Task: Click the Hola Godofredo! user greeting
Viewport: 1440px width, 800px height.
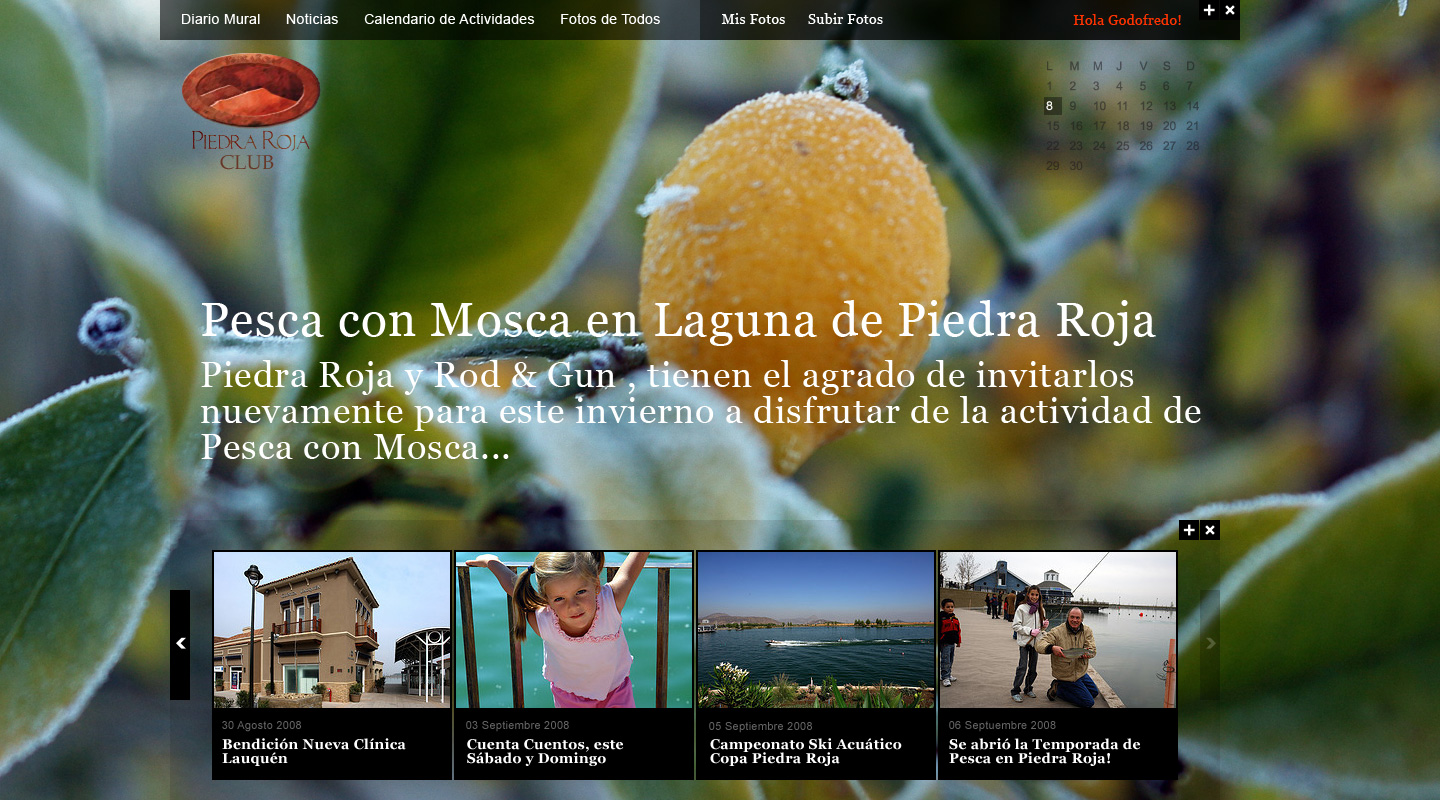Action: point(1127,20)
